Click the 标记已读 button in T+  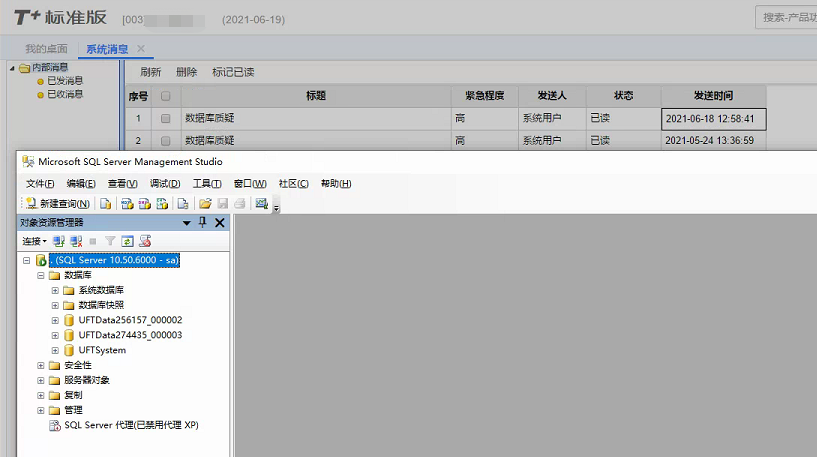tap(233, 72)
